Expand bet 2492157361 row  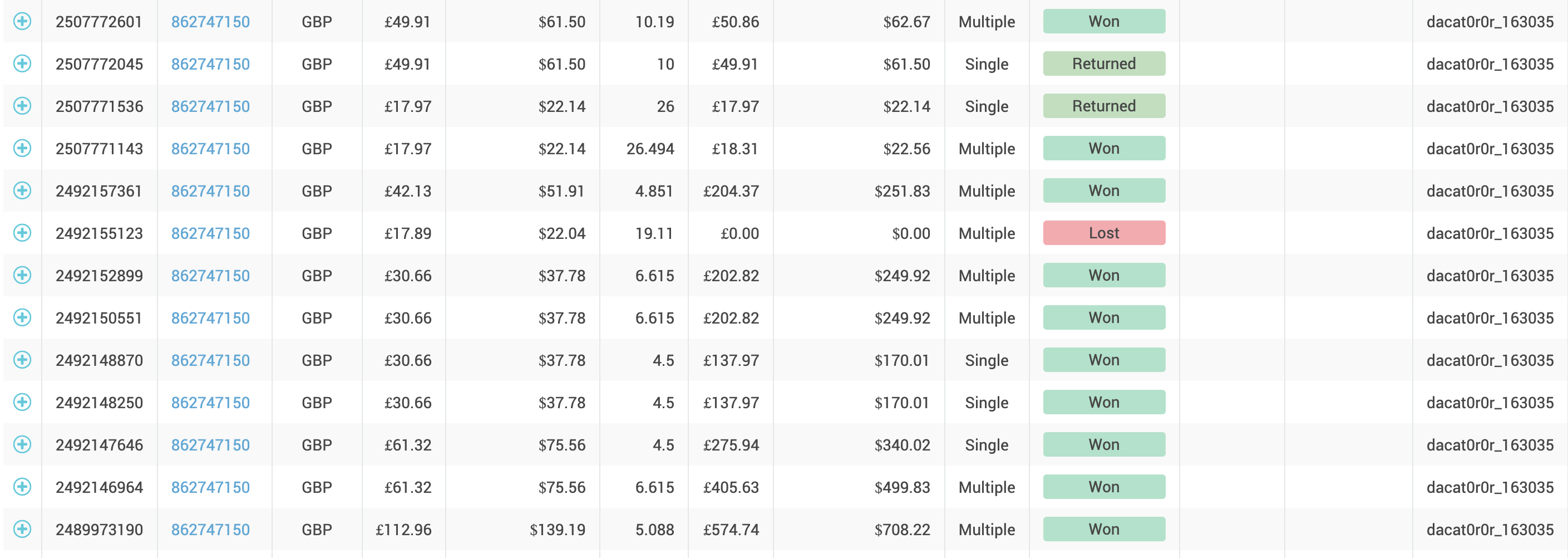click(22, 190)
